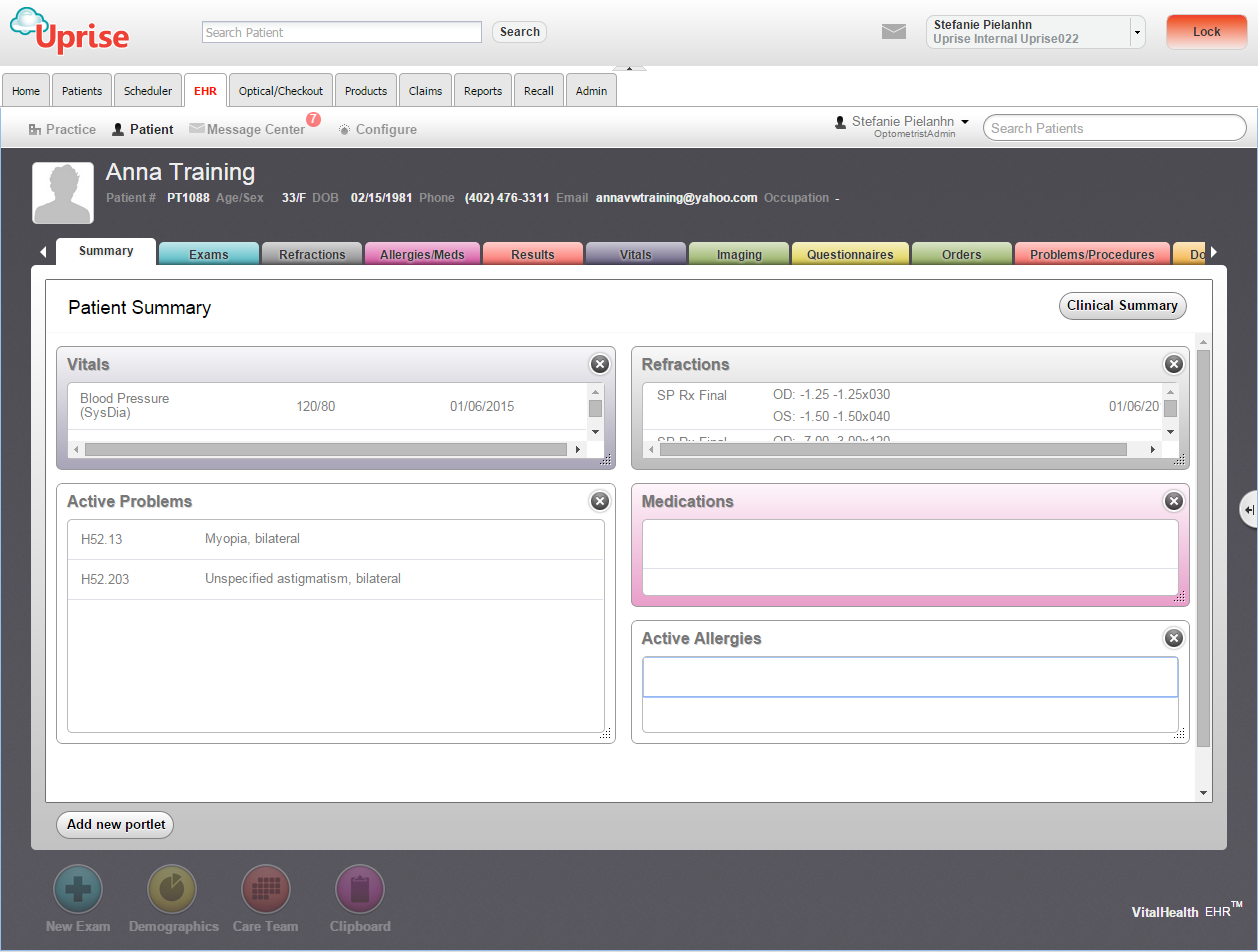Open the Claims tab
This screenshot has height=952, width=1258.
(425, 90)
